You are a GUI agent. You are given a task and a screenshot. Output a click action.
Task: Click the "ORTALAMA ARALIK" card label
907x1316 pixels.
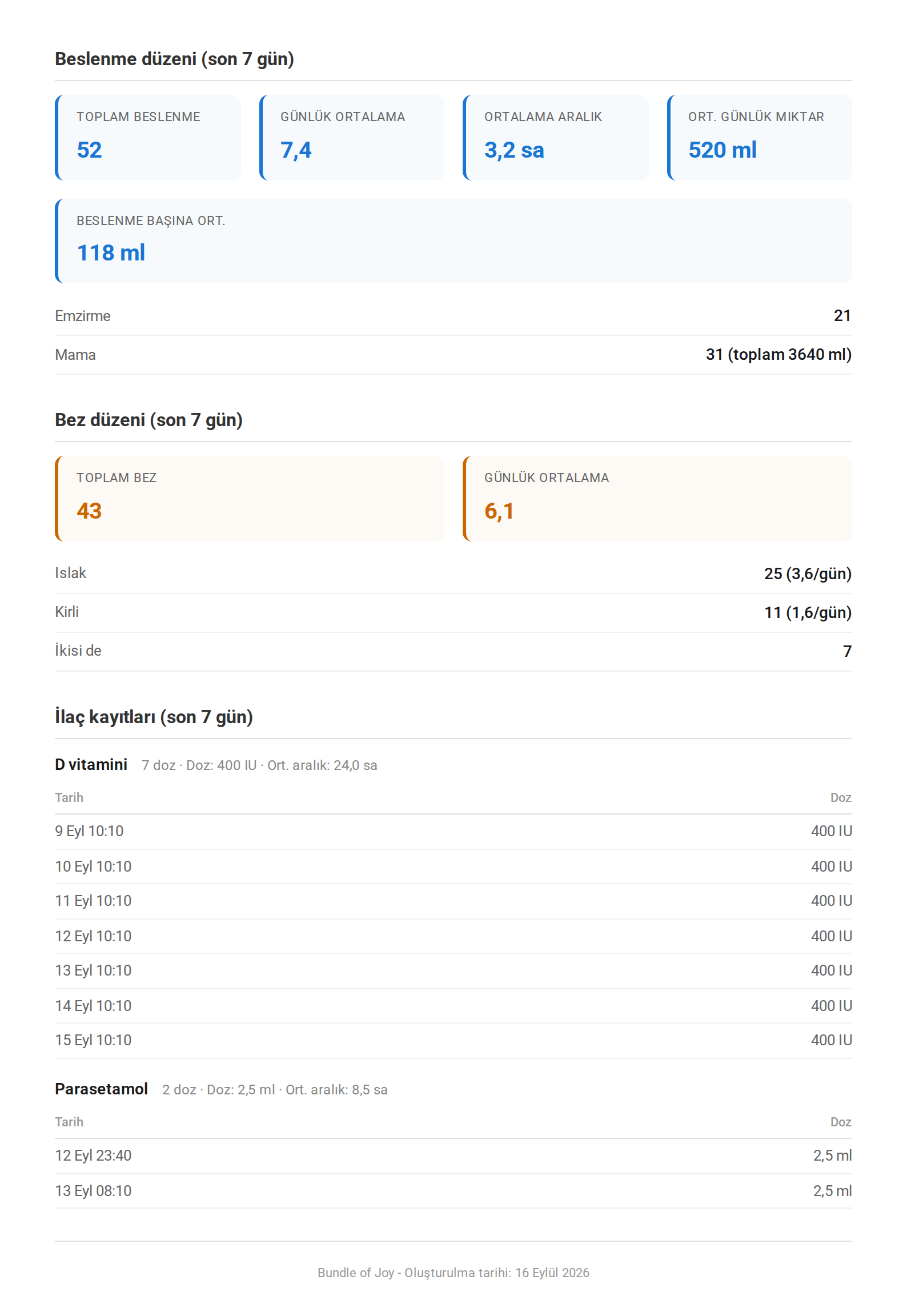coord(543,117)
